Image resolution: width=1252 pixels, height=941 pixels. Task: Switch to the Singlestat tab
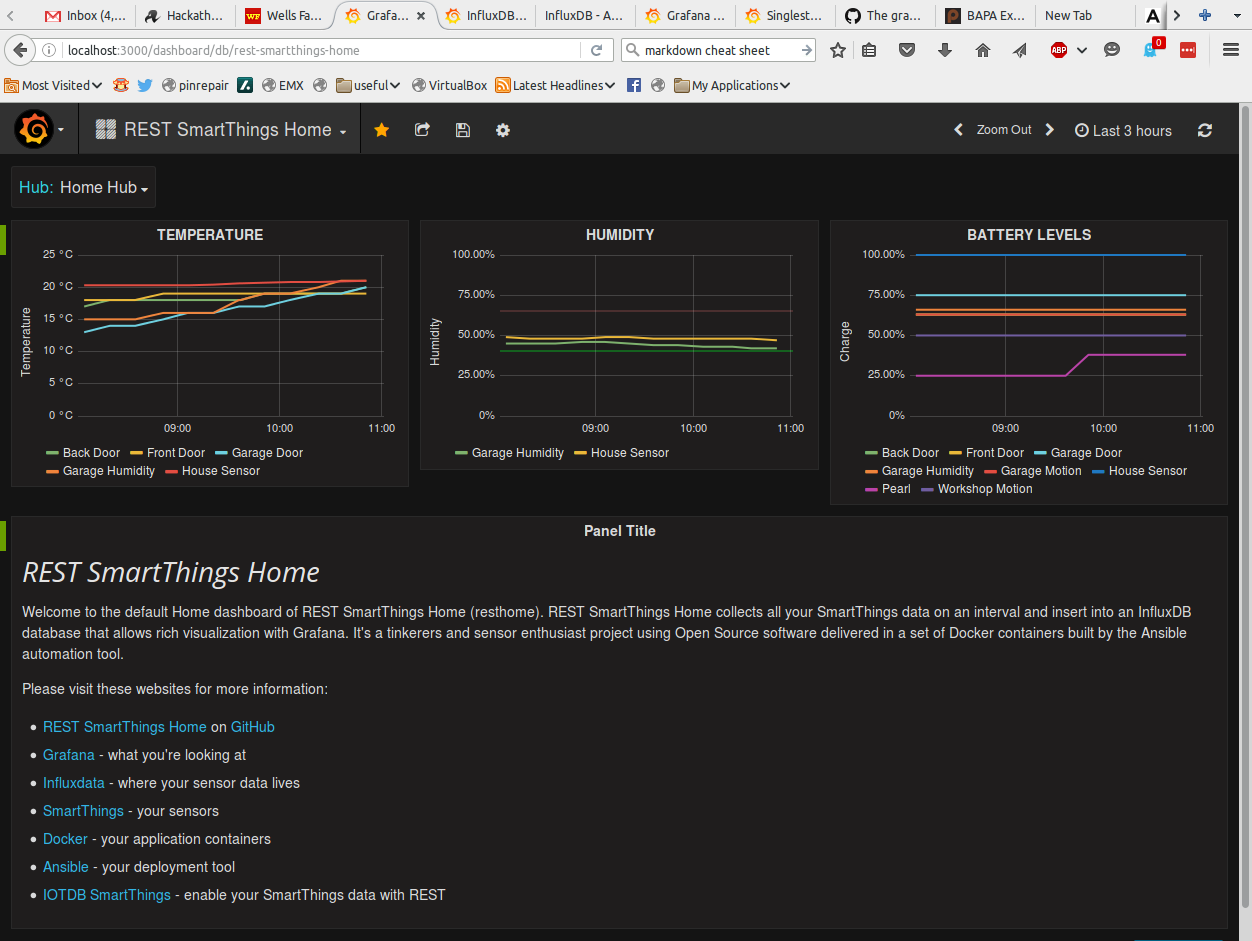pyautogui.click(x=784, y=15)
